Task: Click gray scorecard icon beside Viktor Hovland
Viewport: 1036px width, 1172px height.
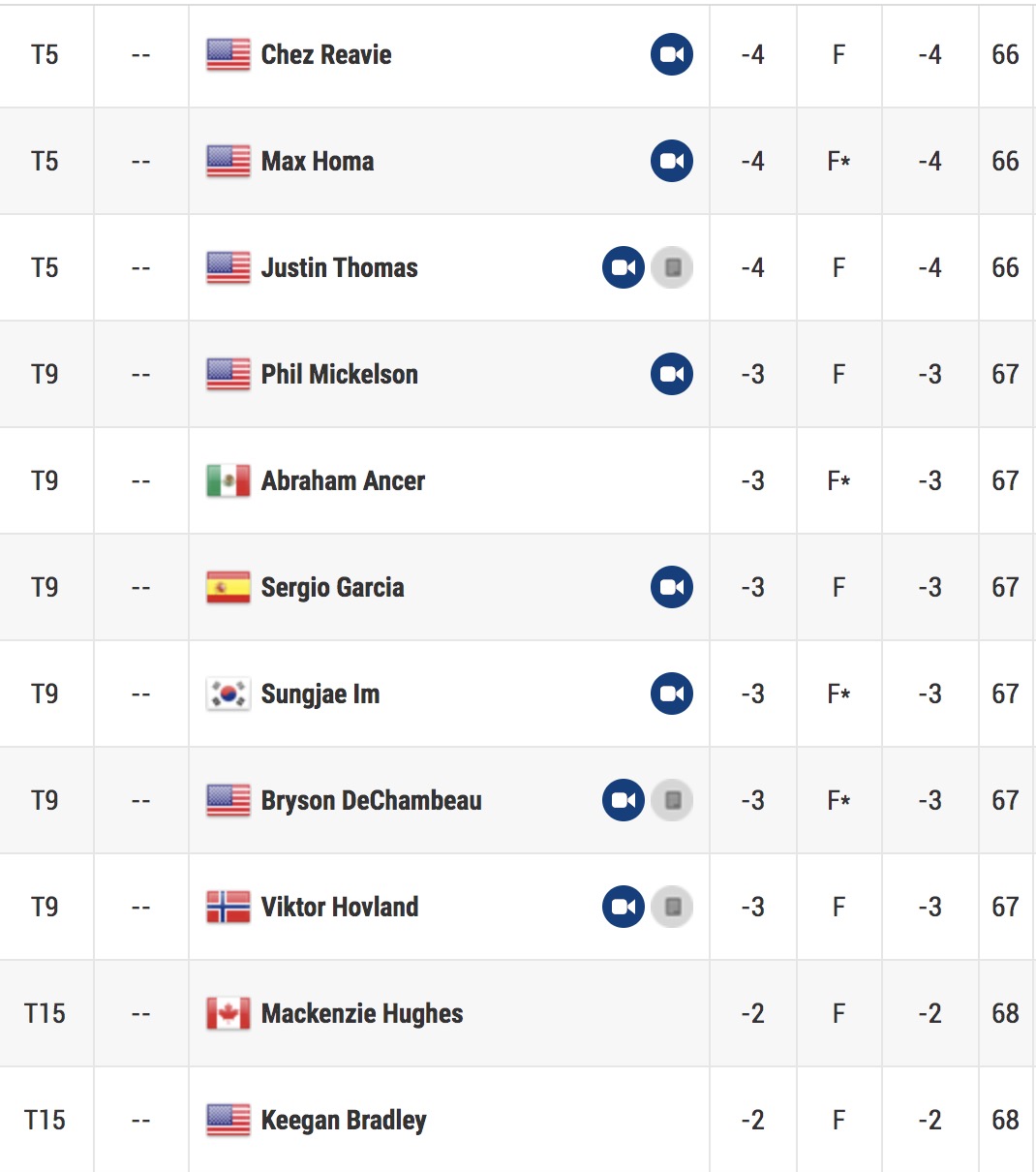Action: tap(672, 907)
